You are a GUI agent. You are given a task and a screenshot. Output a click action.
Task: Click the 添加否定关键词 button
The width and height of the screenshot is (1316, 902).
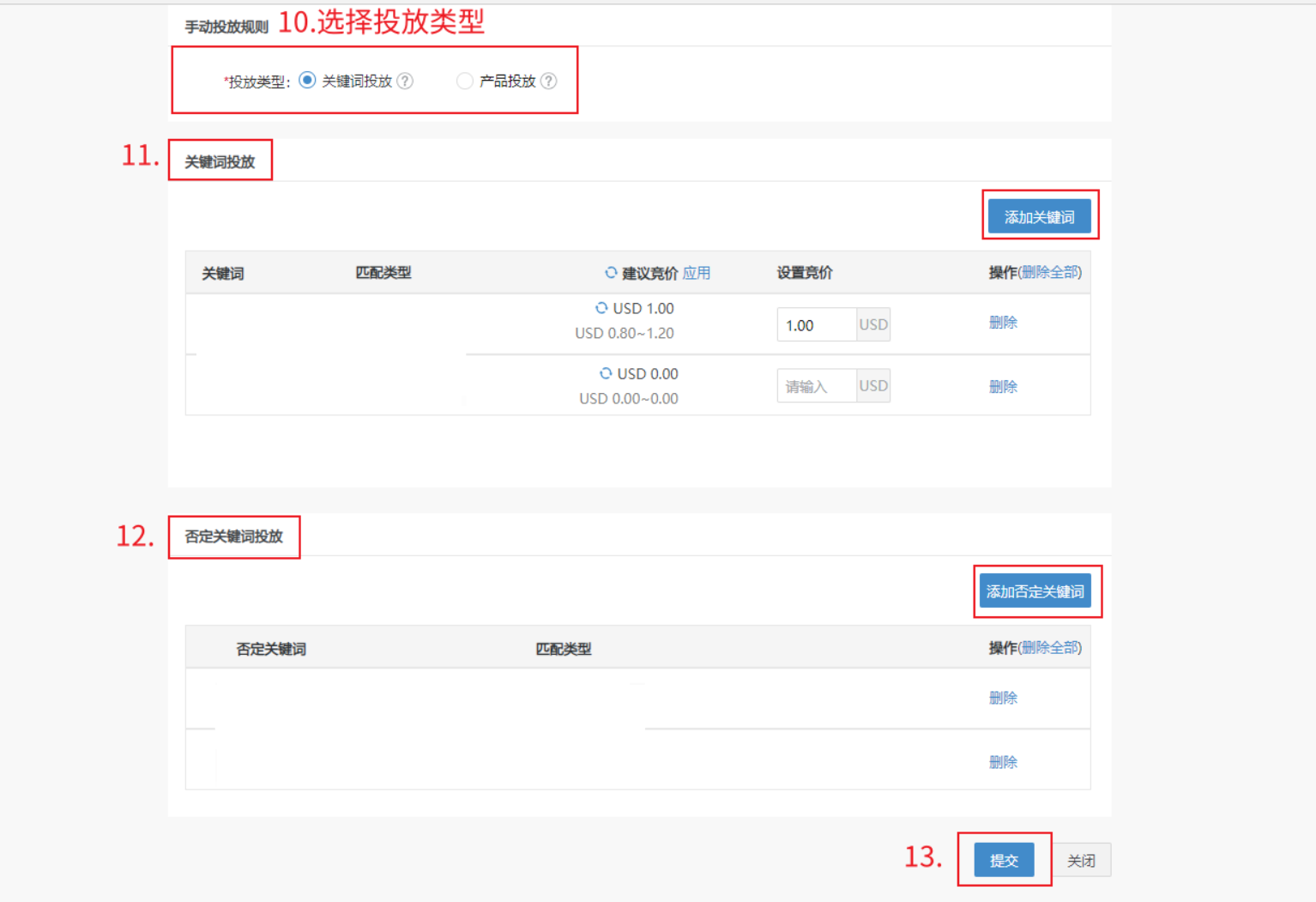pos(1035,591)
